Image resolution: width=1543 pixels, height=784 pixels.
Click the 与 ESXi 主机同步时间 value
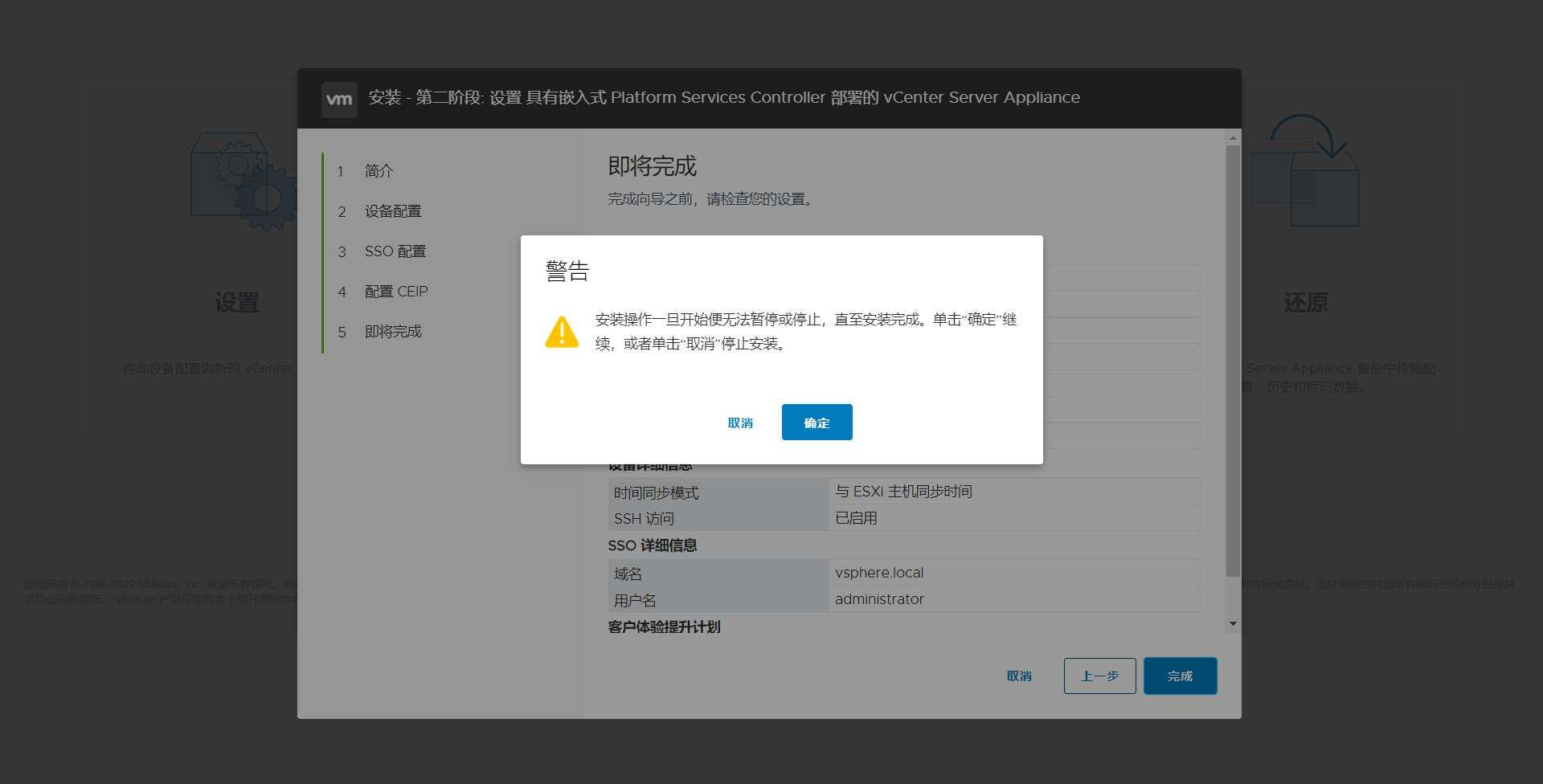tap(903, 492)
